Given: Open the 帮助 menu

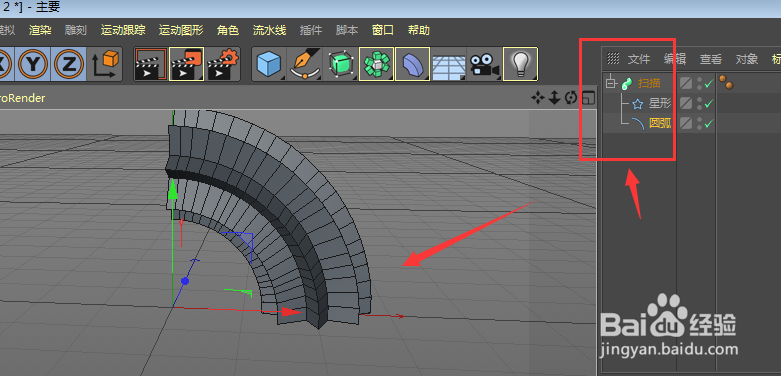Looking at the screenshot, I should point(418,30).
